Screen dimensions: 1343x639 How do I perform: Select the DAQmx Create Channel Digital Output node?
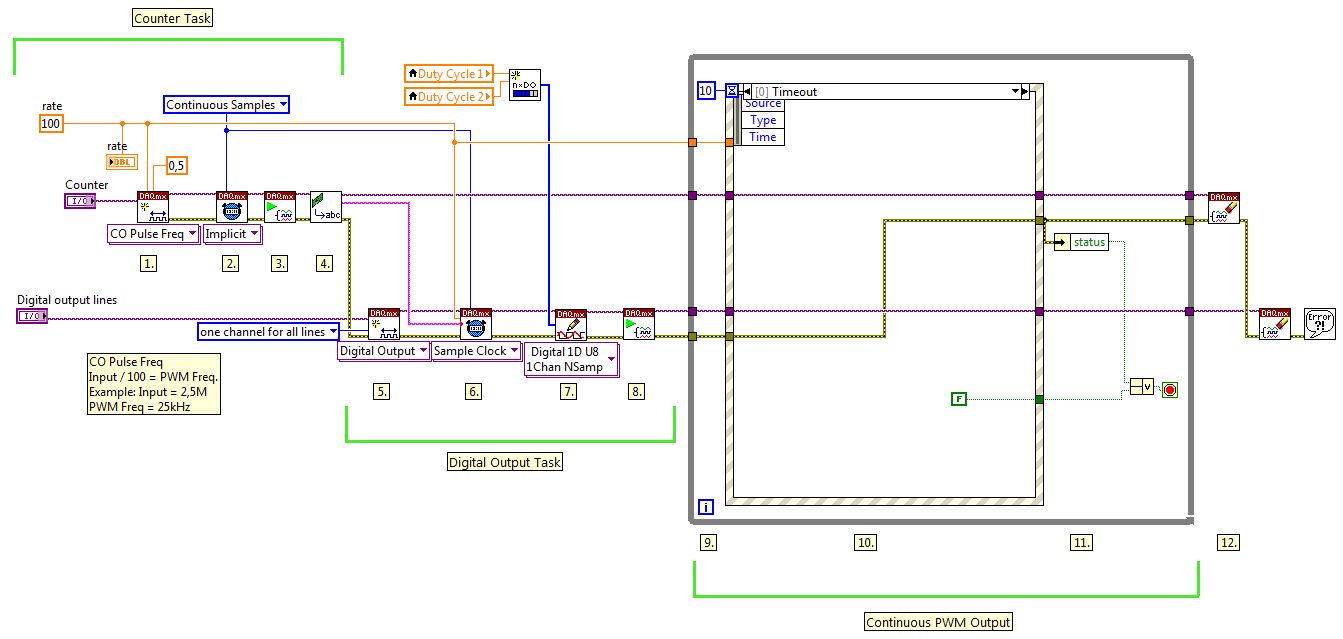coord(384,323)
